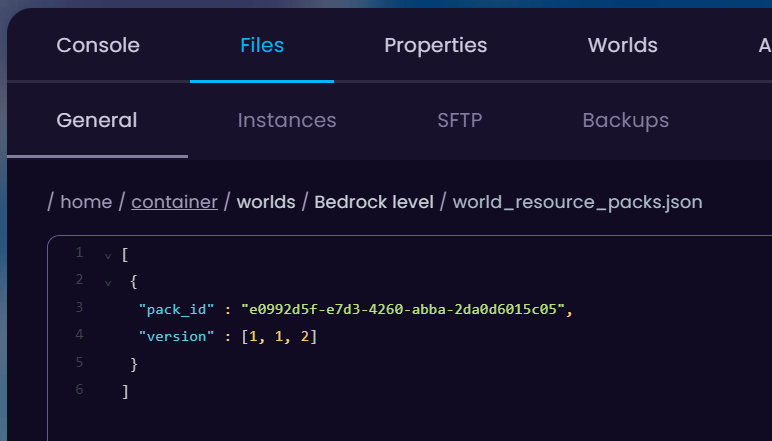The image size is (772, 441).
Task: Collapse the array fold arrow on line 1
Action: click(x=108, y=256)
